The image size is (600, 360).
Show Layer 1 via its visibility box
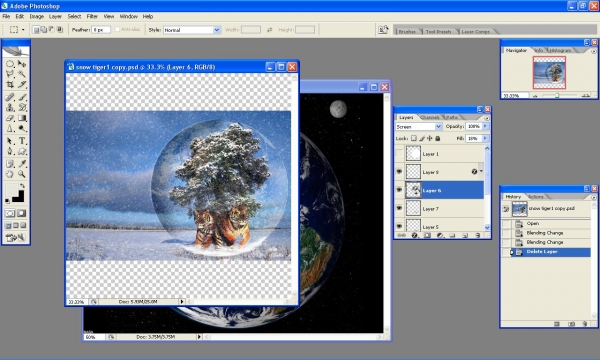399,154
